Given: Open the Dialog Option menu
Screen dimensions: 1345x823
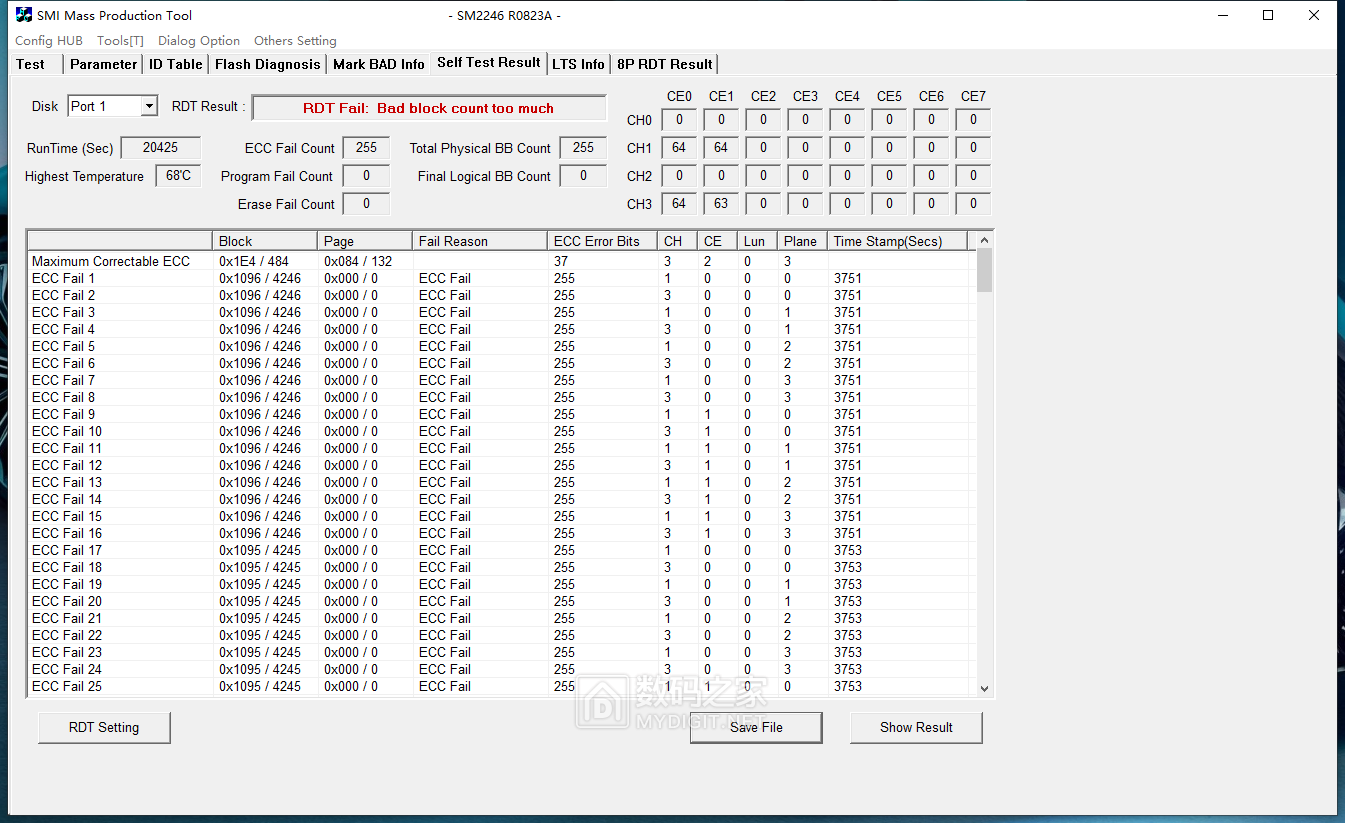Looking at the screenshot, I should point(199,41).
